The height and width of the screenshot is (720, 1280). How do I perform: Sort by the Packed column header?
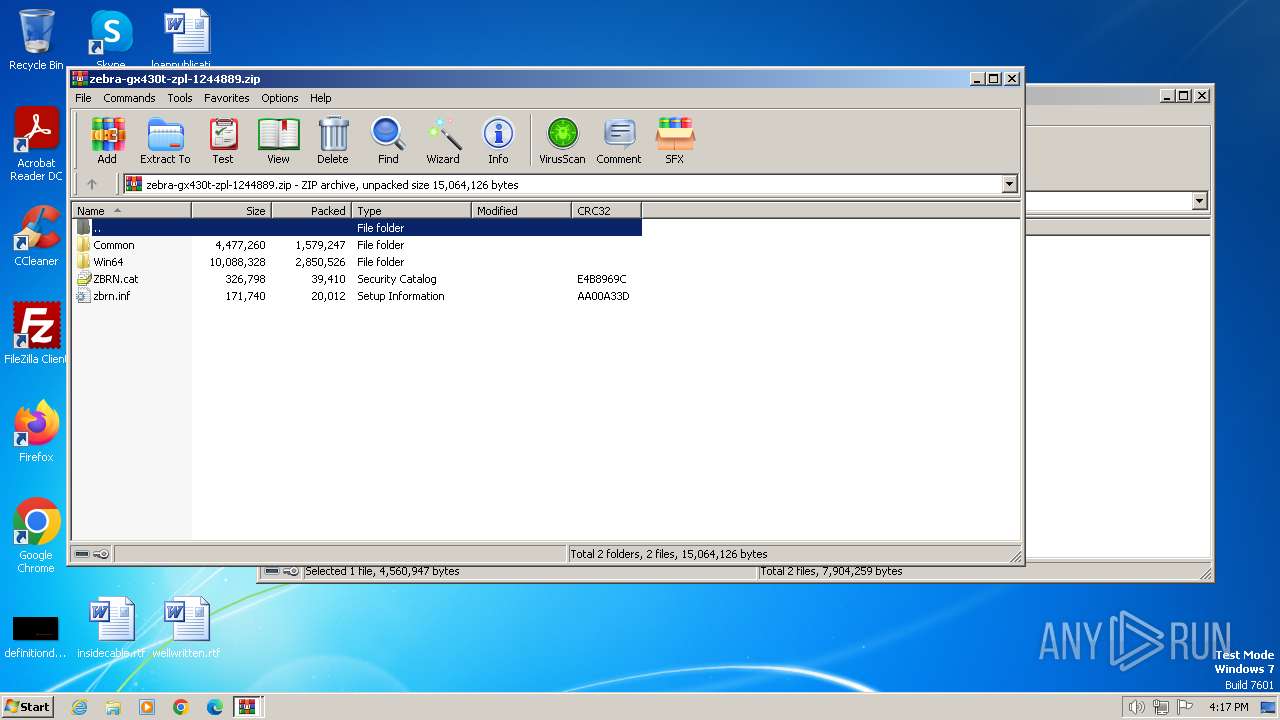coord(311,211)
